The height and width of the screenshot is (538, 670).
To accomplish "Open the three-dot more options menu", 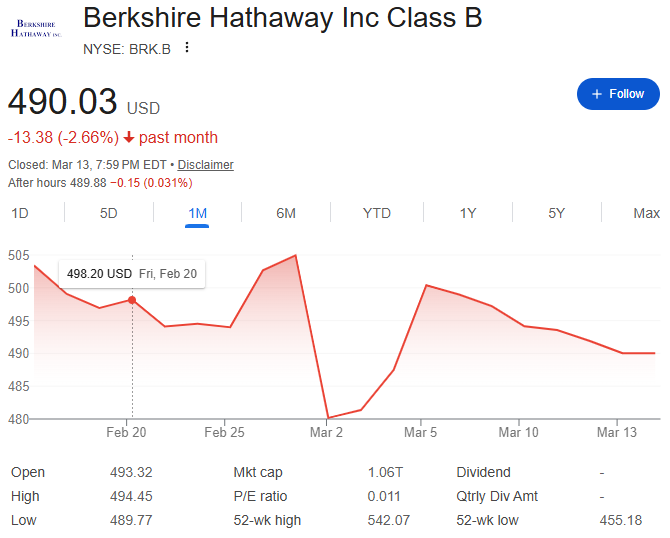I will (187, 48).
